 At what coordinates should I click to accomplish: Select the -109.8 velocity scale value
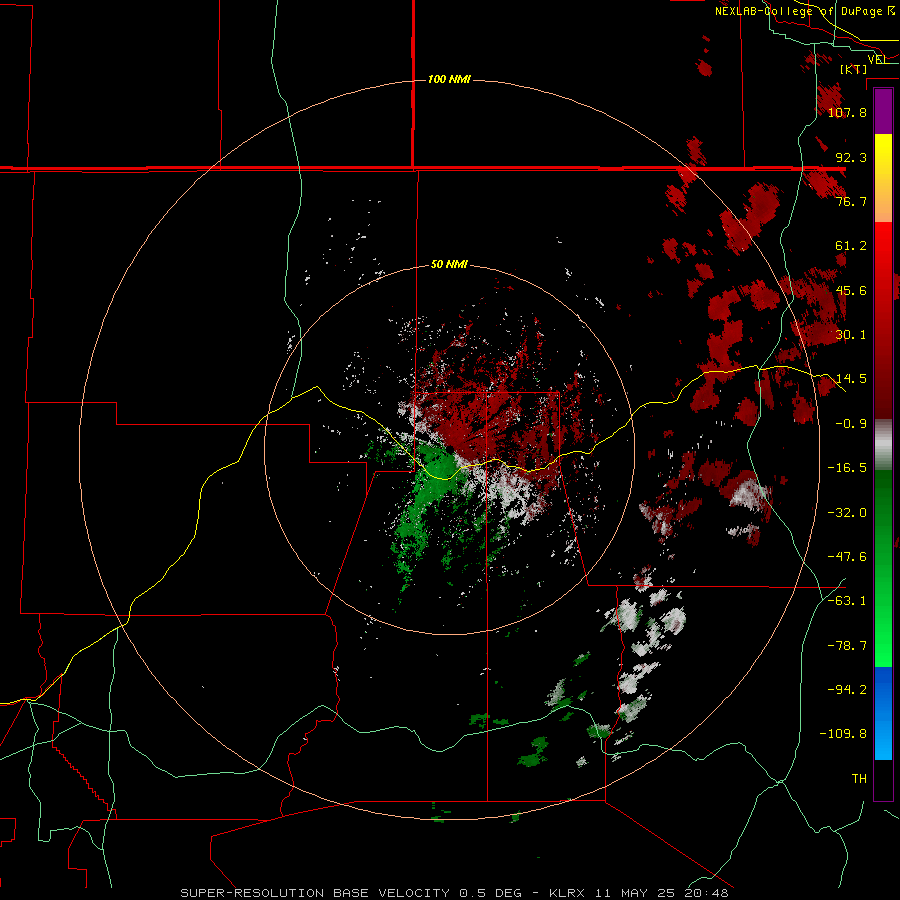click(x=843, y=734)
